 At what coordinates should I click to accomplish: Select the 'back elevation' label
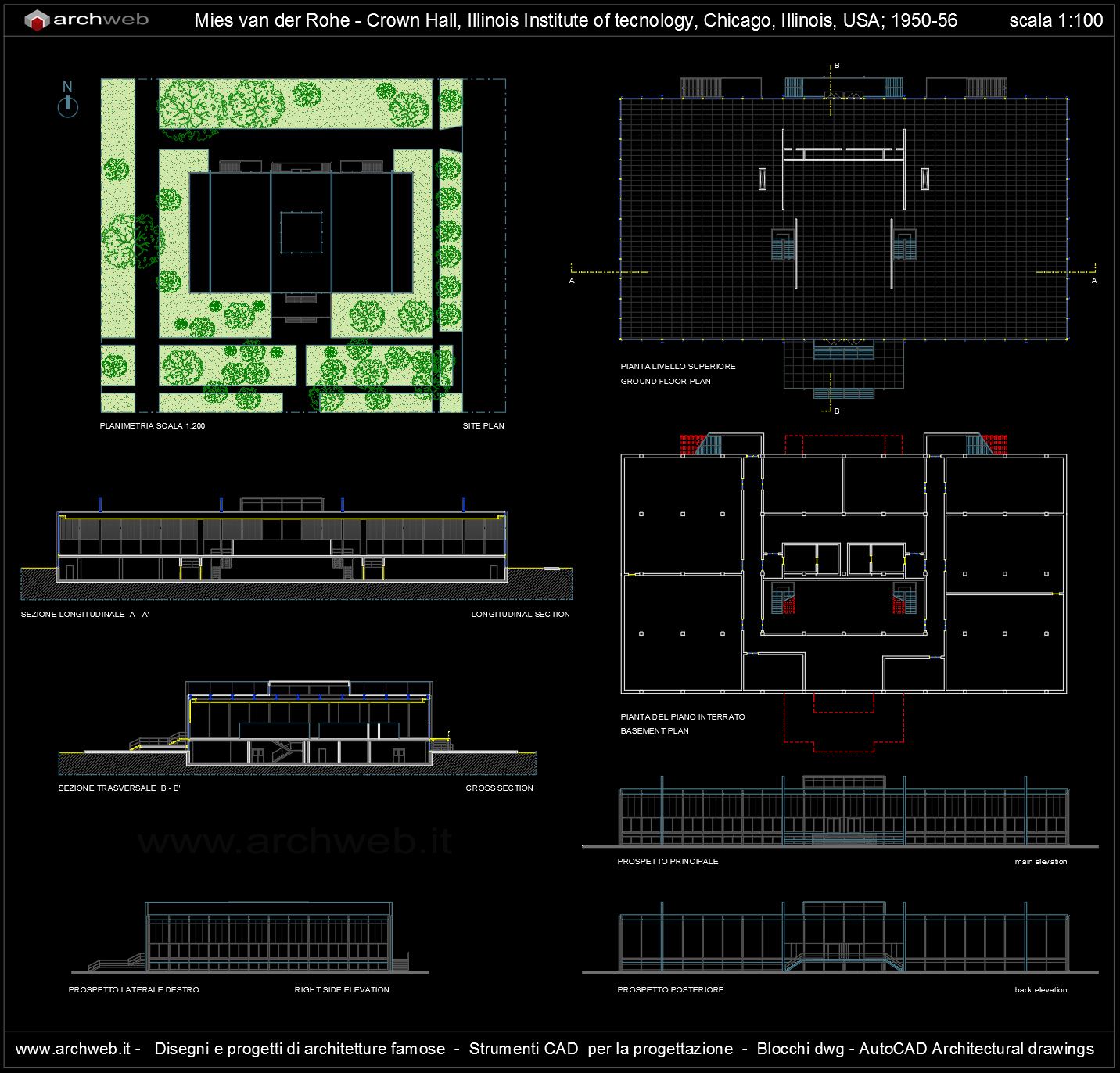(x=1041, y=990)
